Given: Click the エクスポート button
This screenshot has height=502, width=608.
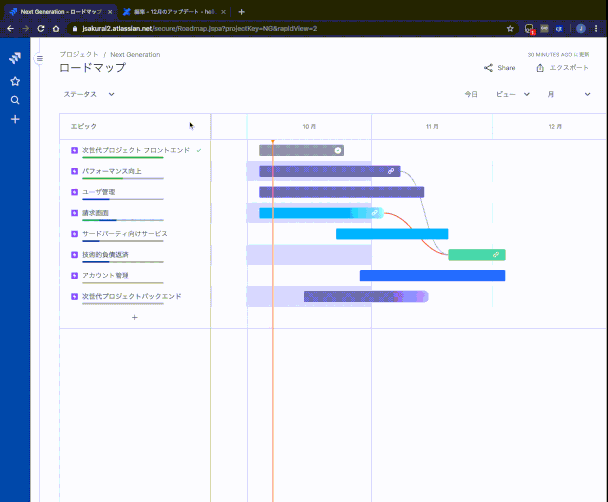Looking at the screenshot, I should click(x=563, y=68).
